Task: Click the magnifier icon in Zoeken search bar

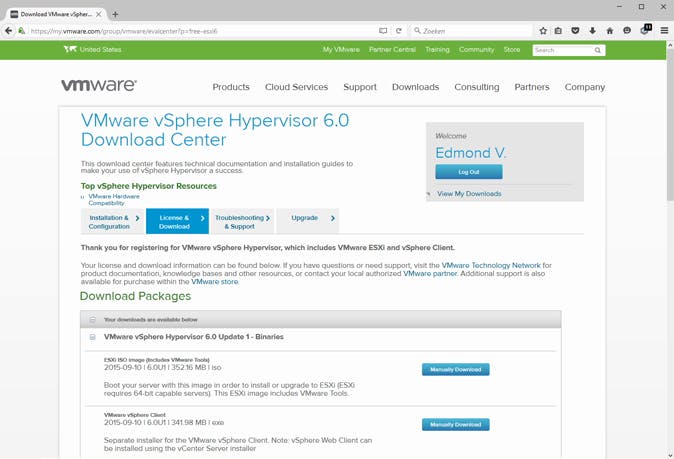Action: tap(417, 31)
